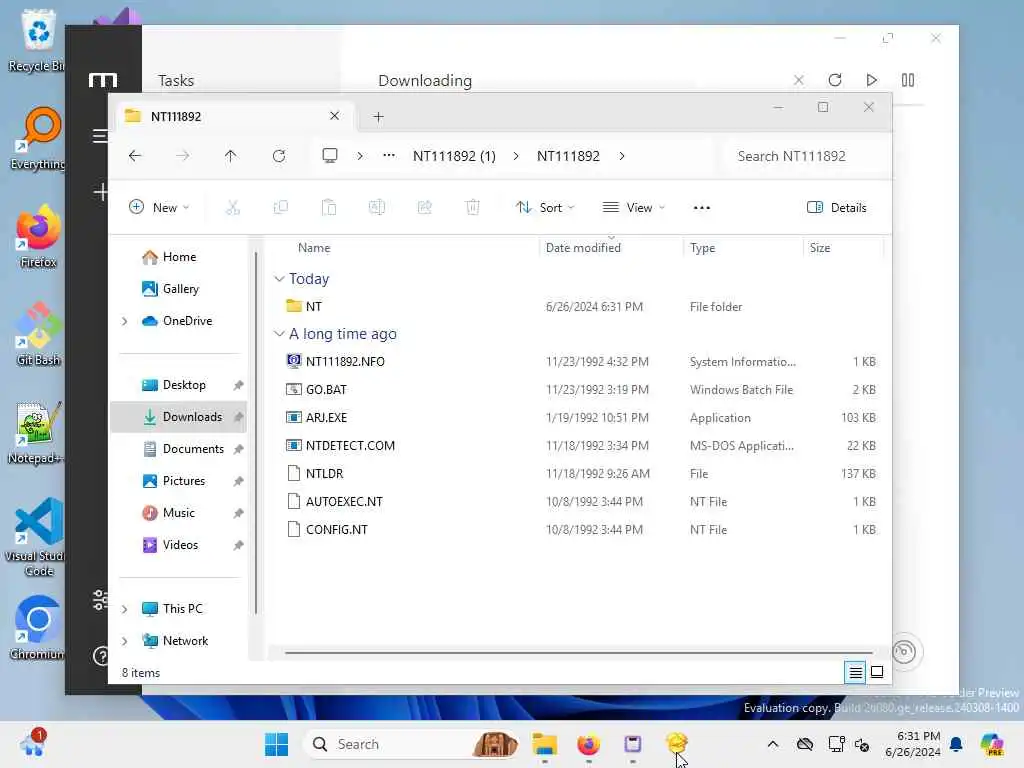Image resolution: width=1024 pixels, height=768 pixels.
Task: Click the refresh icon in Downloading window
Action: click(835, 80)
